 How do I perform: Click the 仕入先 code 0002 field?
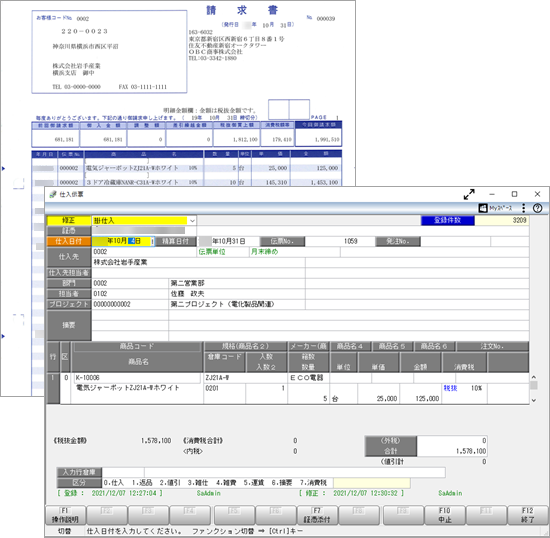pos(144,252)
